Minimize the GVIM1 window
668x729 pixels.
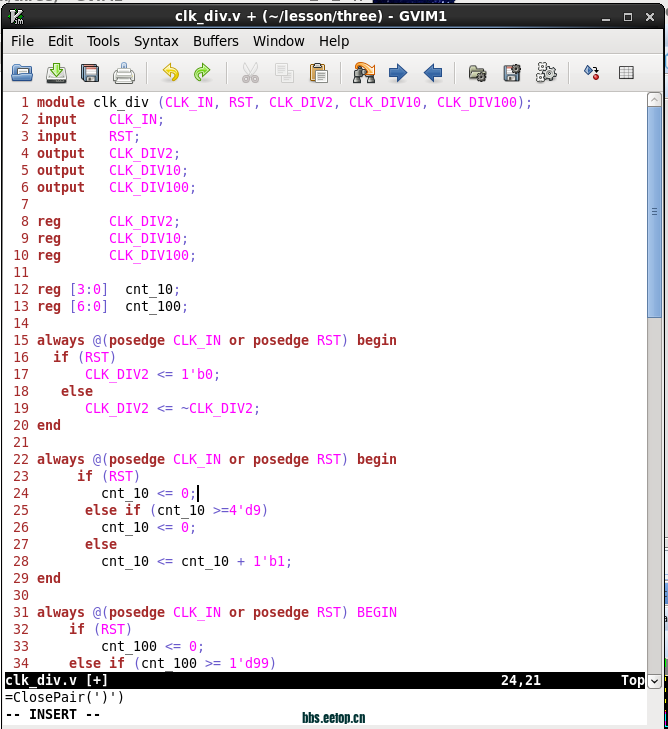606,18
